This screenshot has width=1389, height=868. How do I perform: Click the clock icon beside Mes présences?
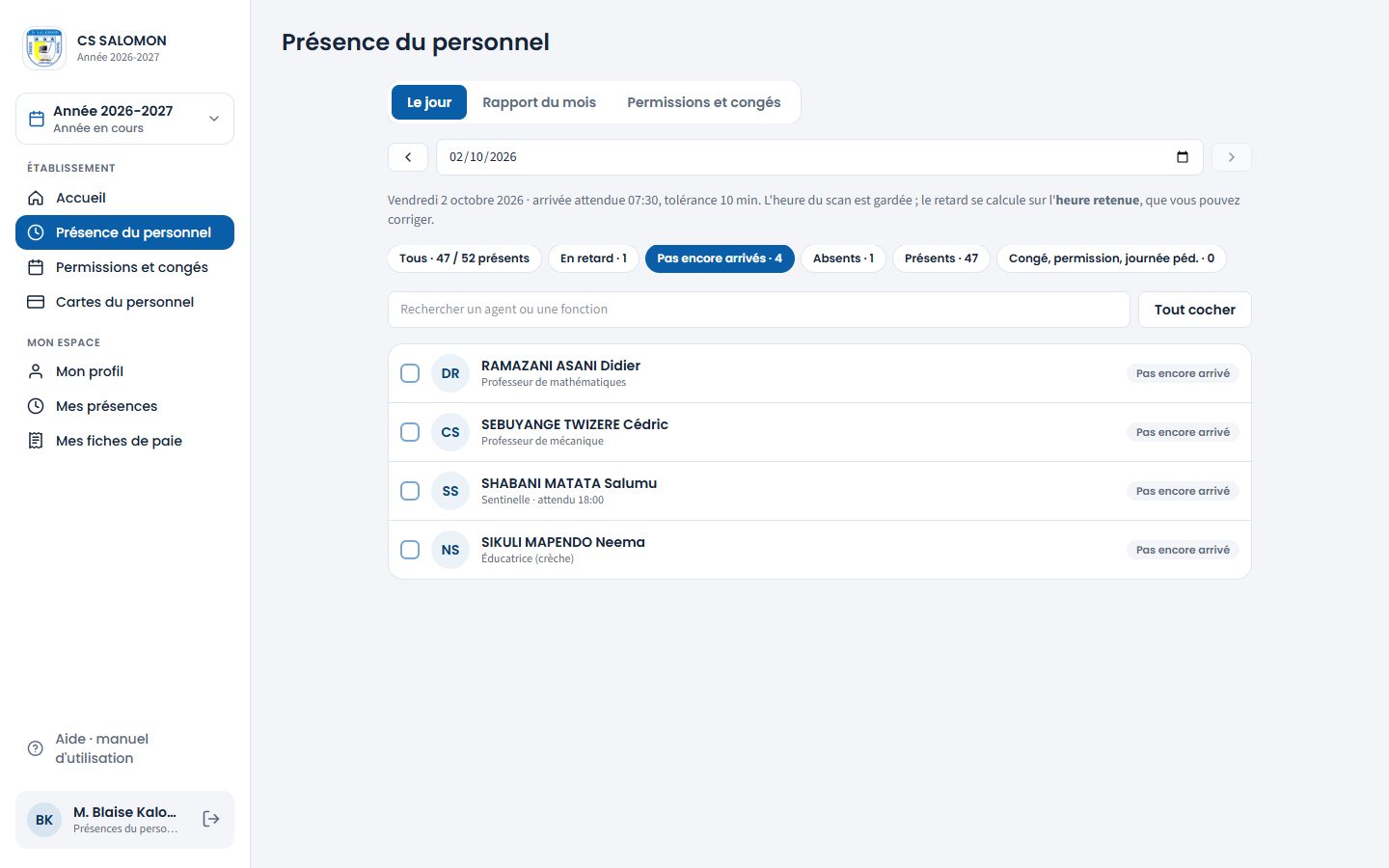tap(36, 406)
